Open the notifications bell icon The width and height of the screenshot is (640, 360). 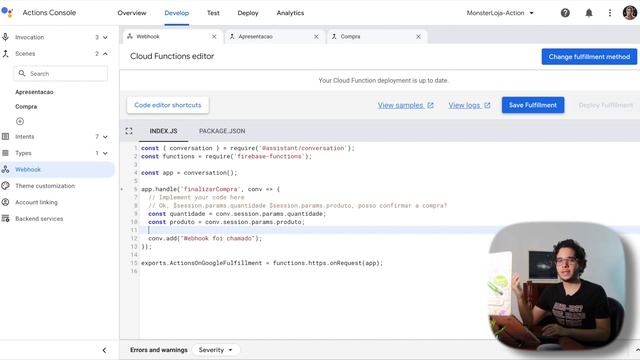[589, 13]
